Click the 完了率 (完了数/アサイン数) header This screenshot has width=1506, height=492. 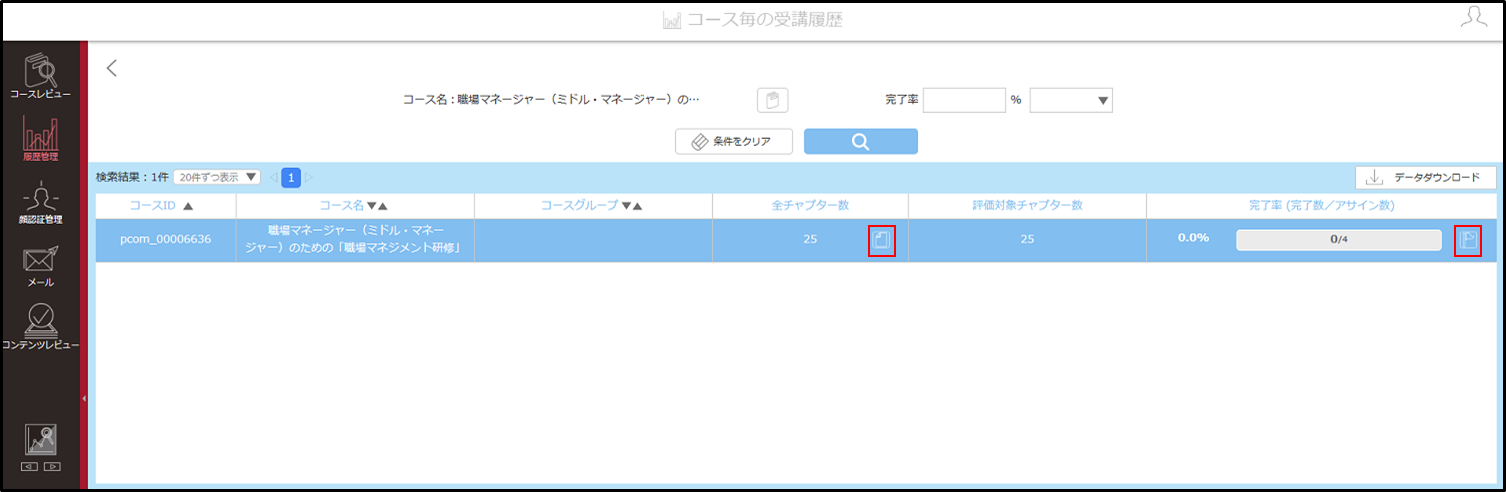(x=1321, y=206)
